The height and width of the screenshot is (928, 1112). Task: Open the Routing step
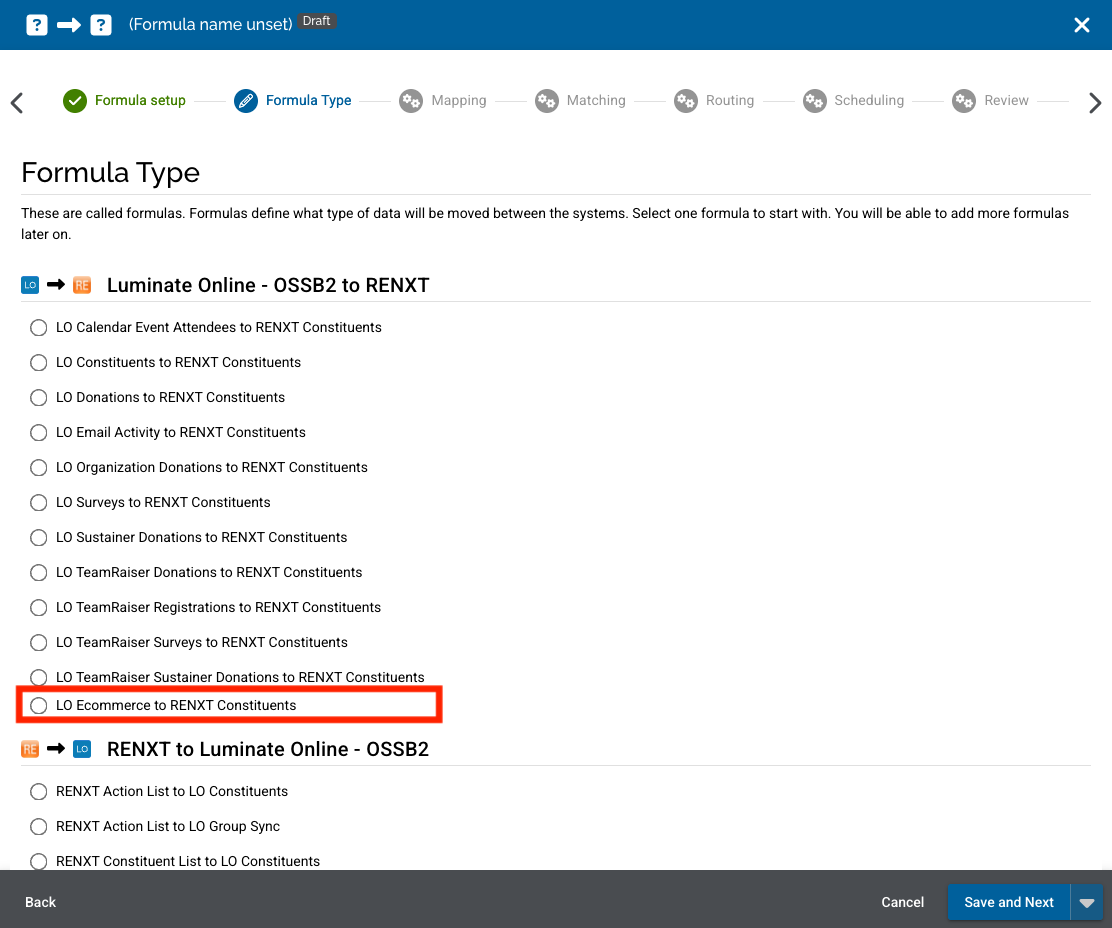(730, 101)
